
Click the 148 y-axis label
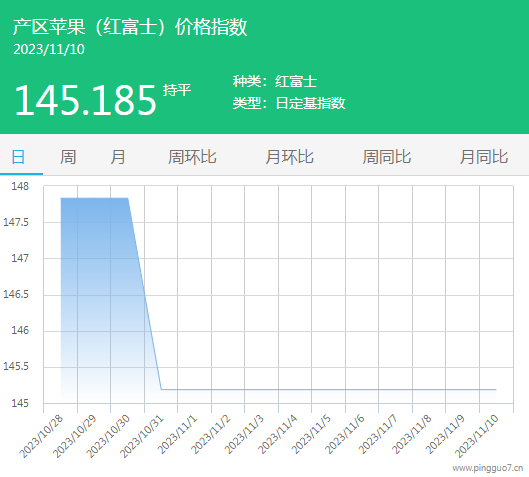20,186
